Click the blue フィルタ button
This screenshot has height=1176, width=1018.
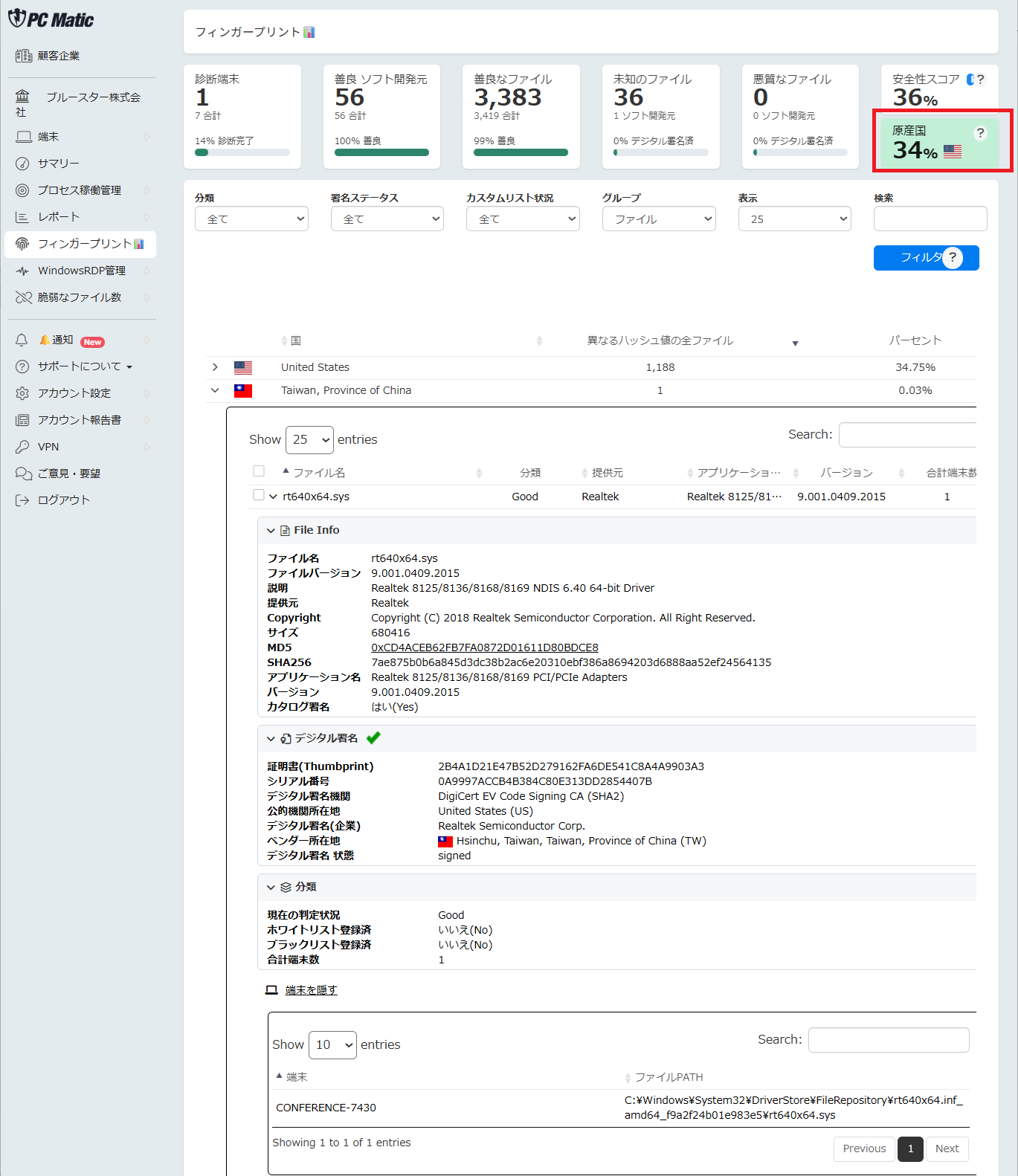(x=926, y=258)
